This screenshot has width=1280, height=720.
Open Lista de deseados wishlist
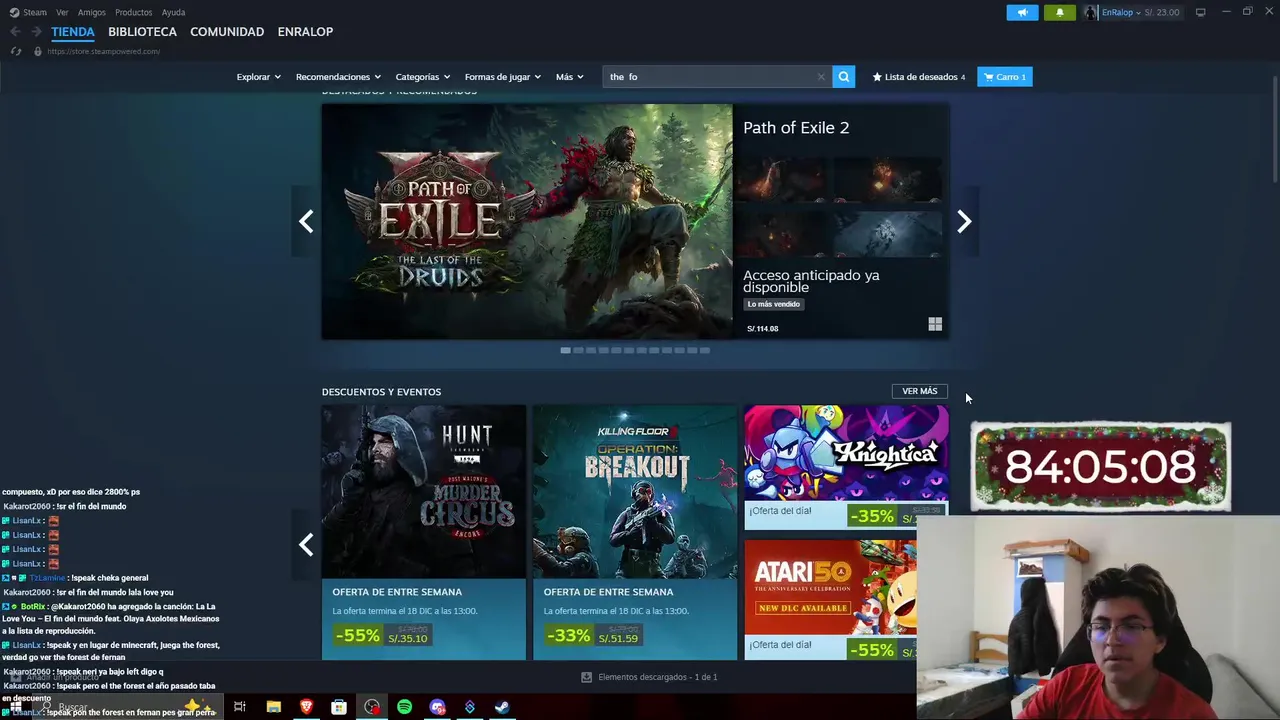coord(919,77)
